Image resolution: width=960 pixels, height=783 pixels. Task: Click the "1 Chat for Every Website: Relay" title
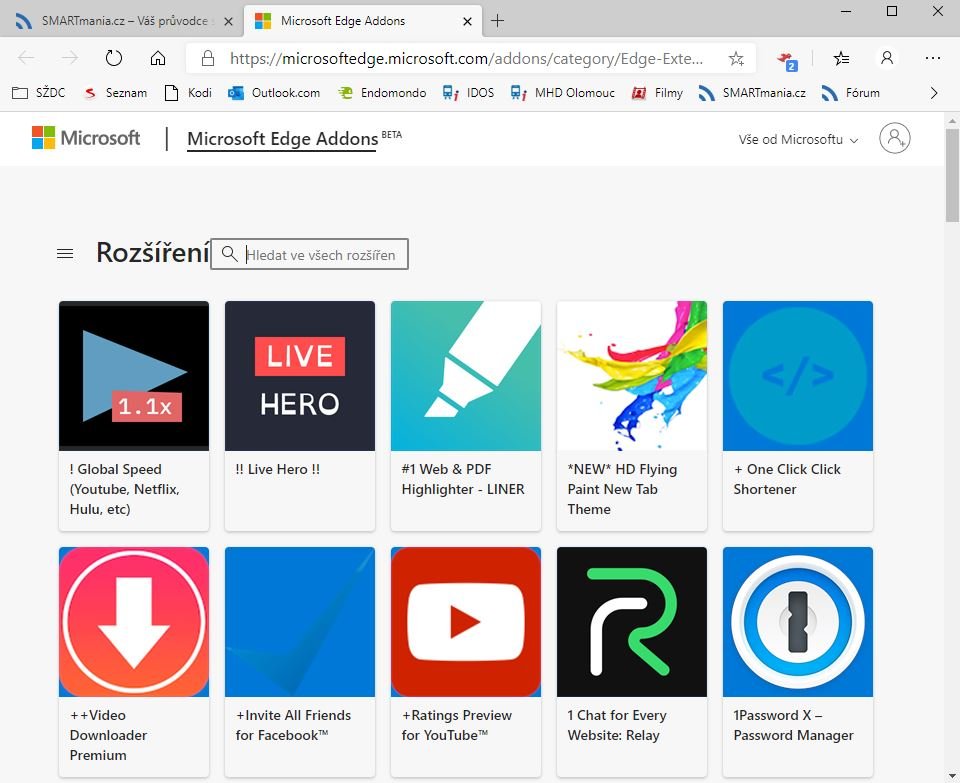coord(617,725)
